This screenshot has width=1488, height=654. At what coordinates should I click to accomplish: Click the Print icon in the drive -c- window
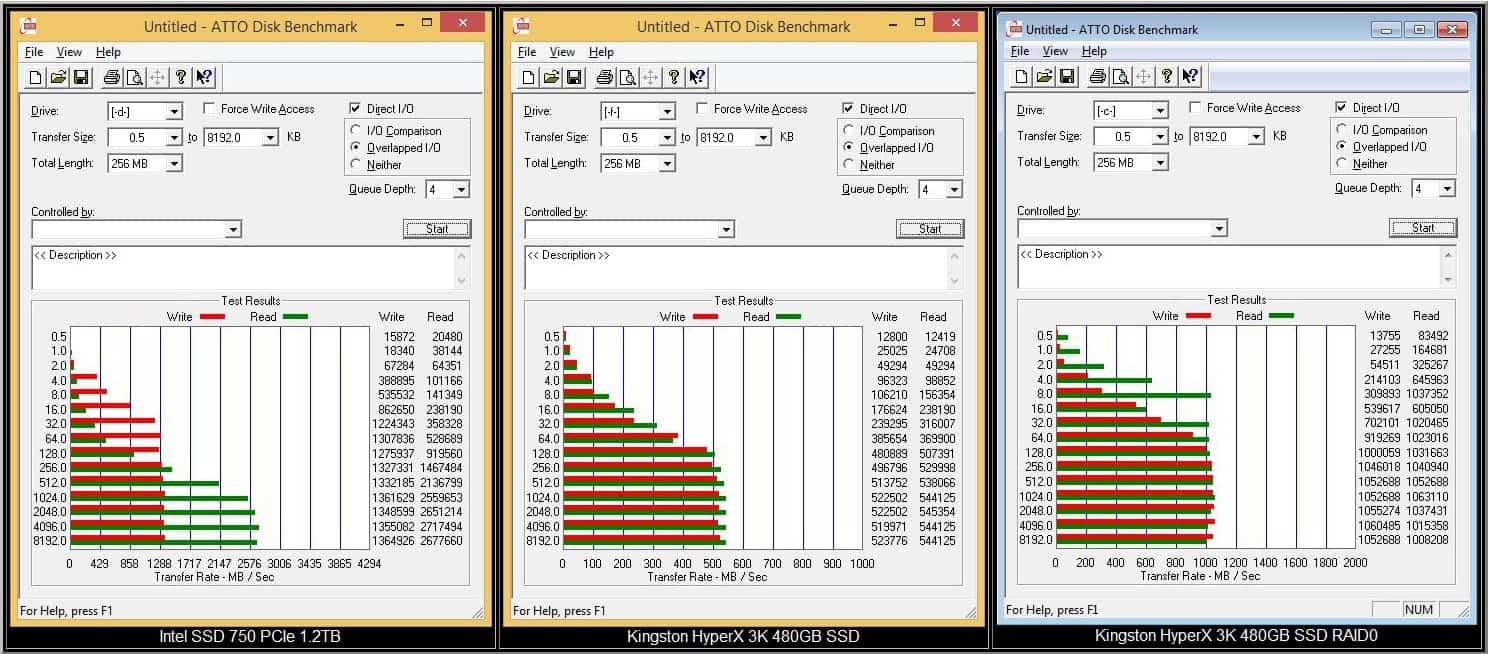(x=1097, y=77)
